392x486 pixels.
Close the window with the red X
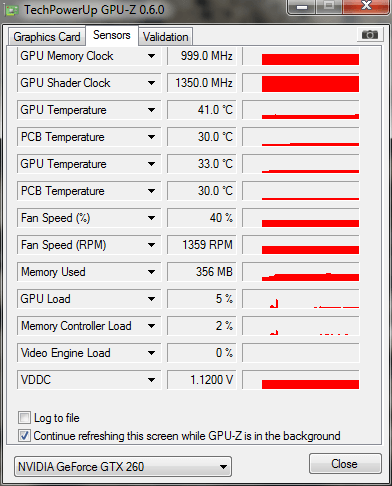tap(367, 6)
